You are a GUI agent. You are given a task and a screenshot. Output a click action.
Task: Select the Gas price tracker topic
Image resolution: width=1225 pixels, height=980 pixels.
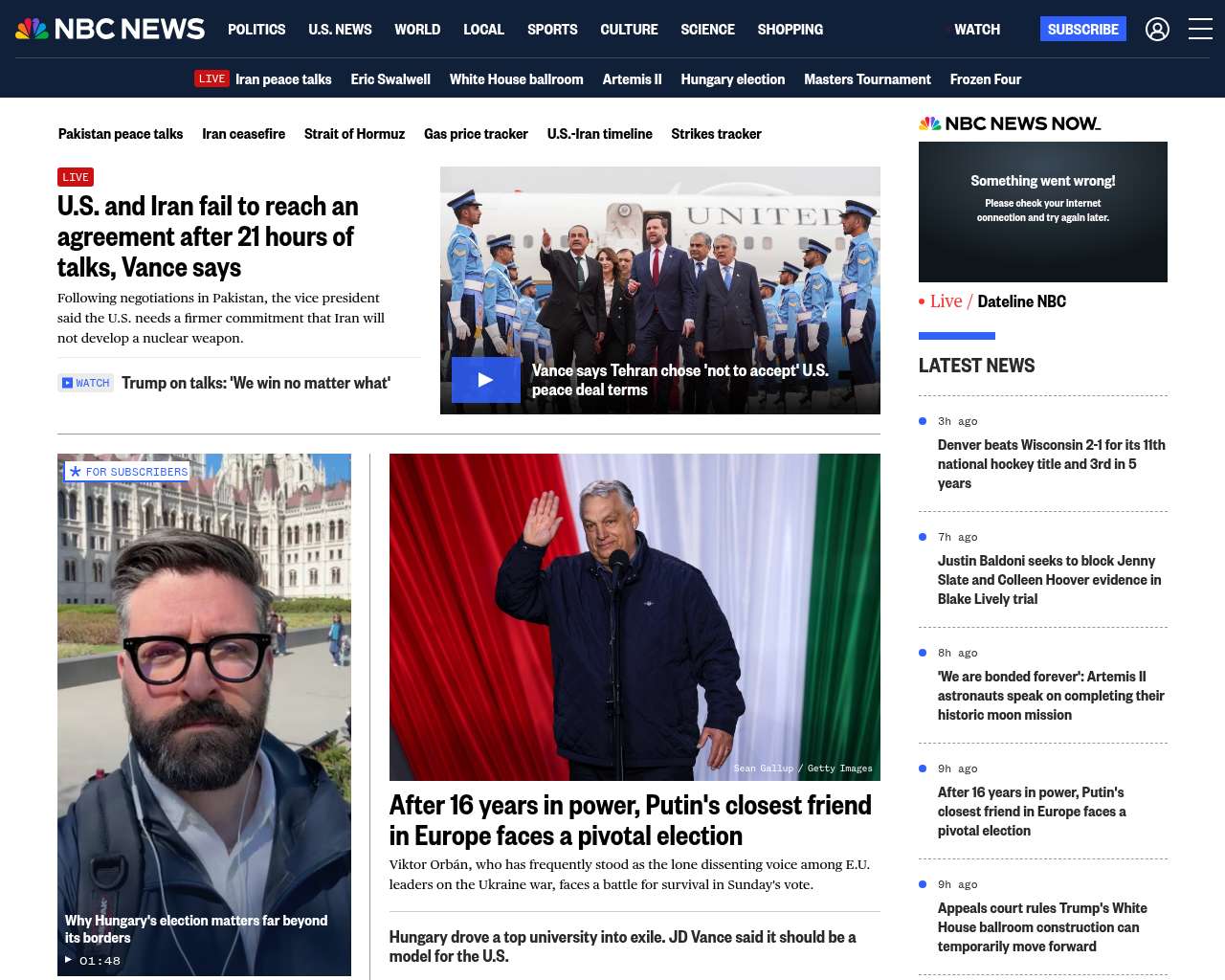coord(476,134)
